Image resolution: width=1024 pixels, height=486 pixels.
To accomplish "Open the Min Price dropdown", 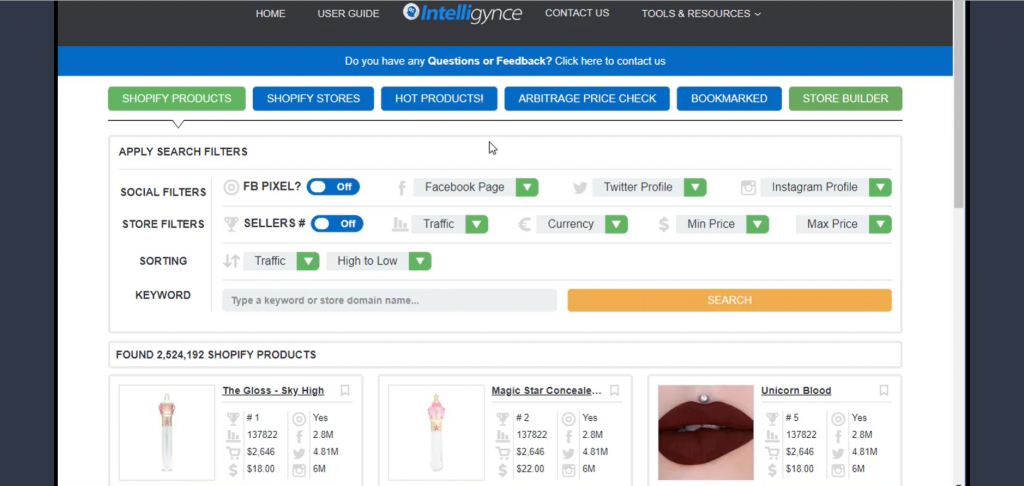I will (x=722, y=224).
